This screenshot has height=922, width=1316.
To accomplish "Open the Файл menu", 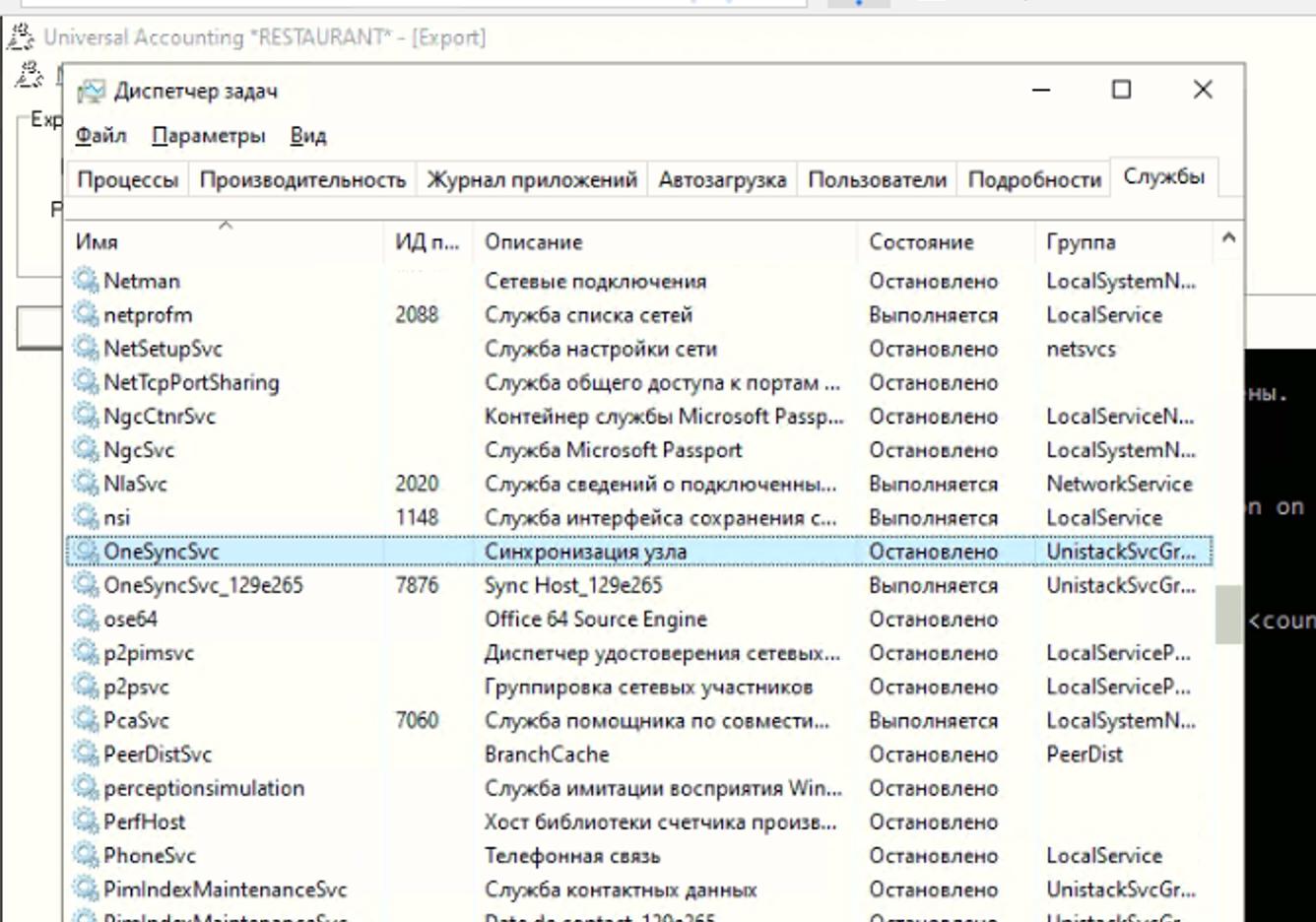I will 100,135.
